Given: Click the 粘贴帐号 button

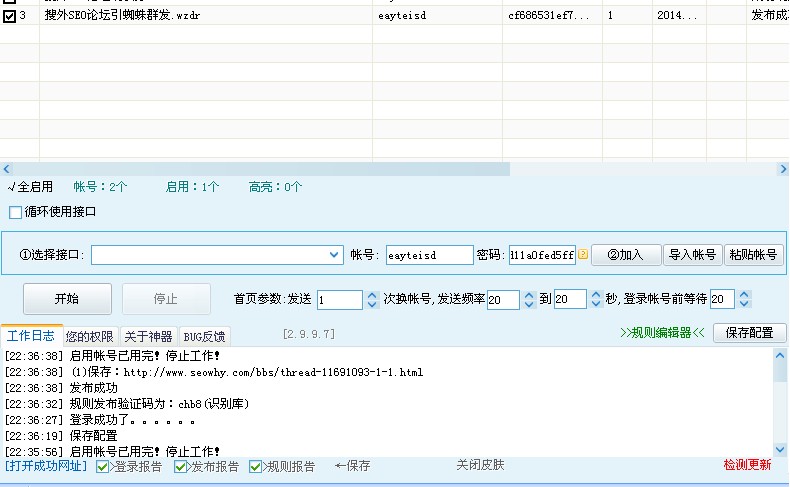Looking at the screenshot, I should (753, 255).
